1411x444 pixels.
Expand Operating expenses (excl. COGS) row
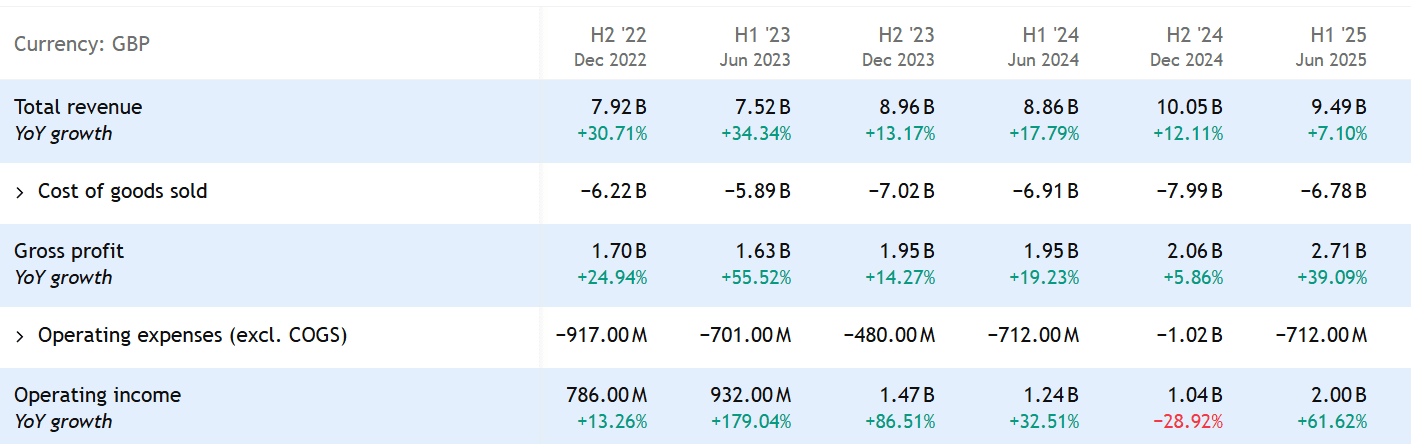pos(20,336)
